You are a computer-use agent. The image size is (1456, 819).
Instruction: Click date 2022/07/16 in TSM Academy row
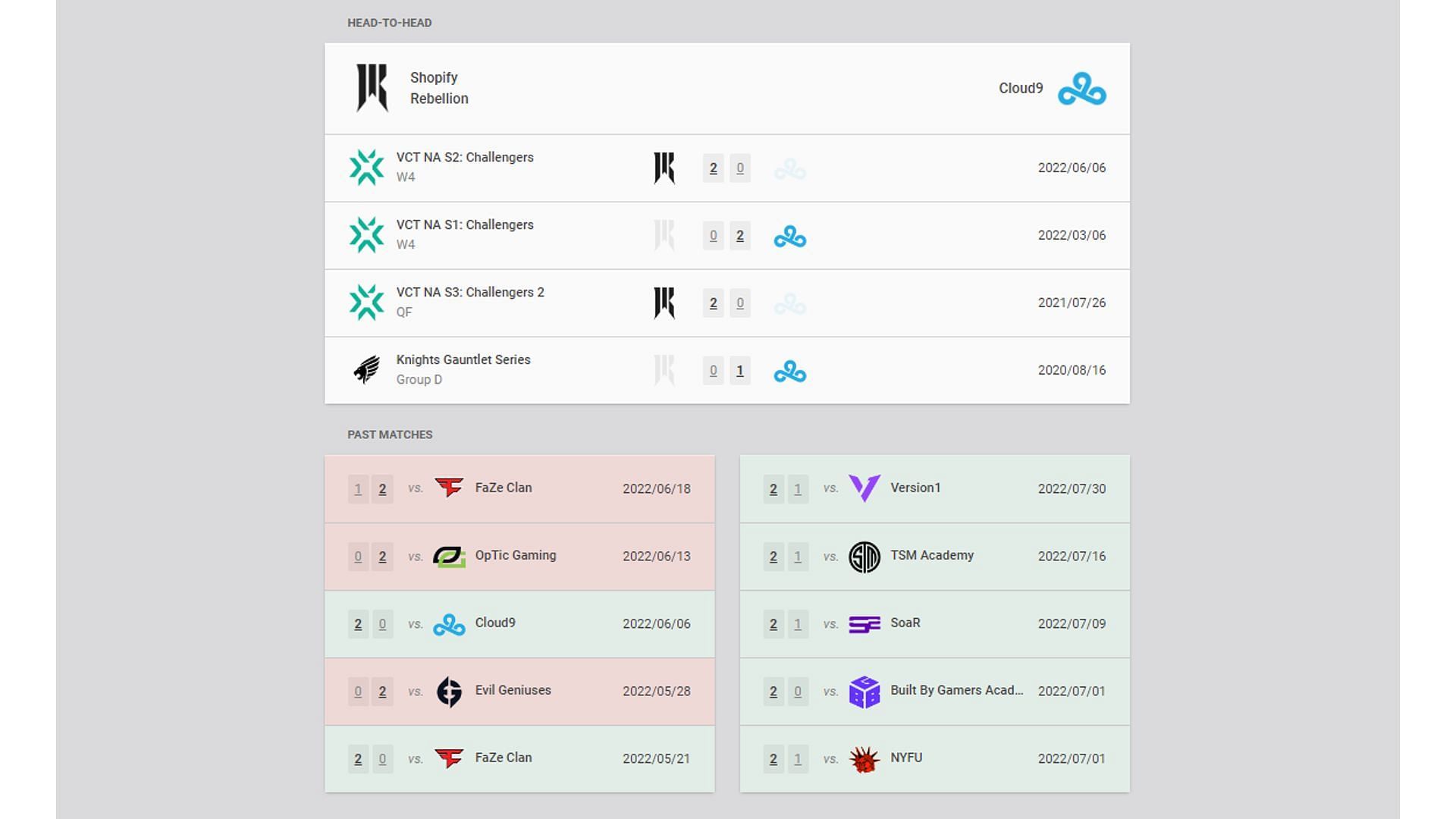(x=1072, y=556)
